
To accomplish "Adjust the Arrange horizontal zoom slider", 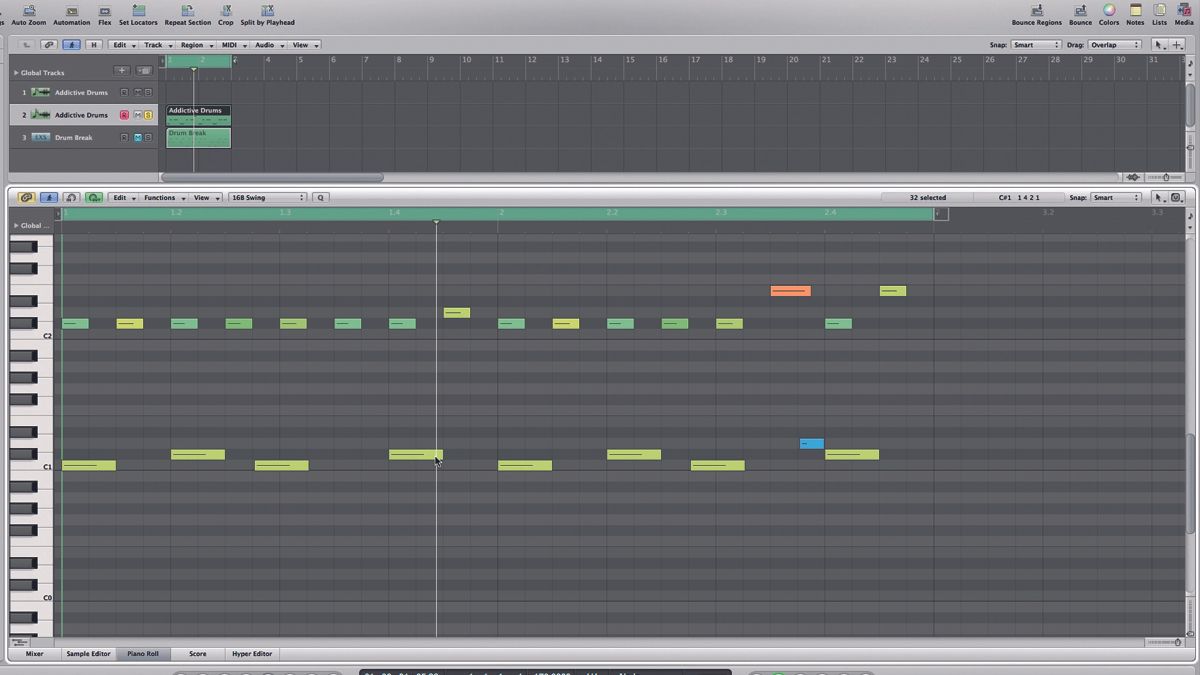I will pyautogui.click(x=1164, y=177).
